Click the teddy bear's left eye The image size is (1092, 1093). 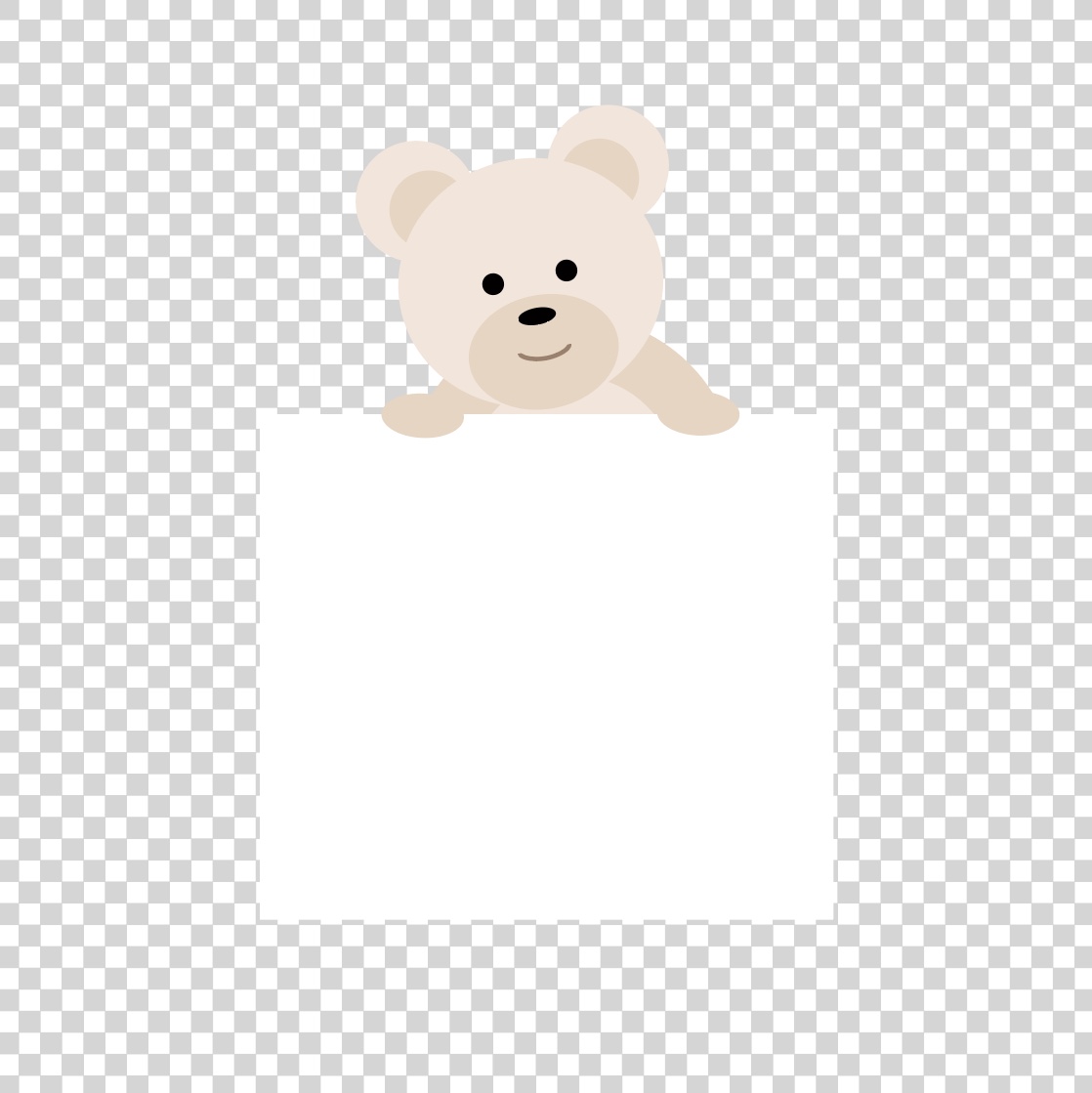point(493,284)
